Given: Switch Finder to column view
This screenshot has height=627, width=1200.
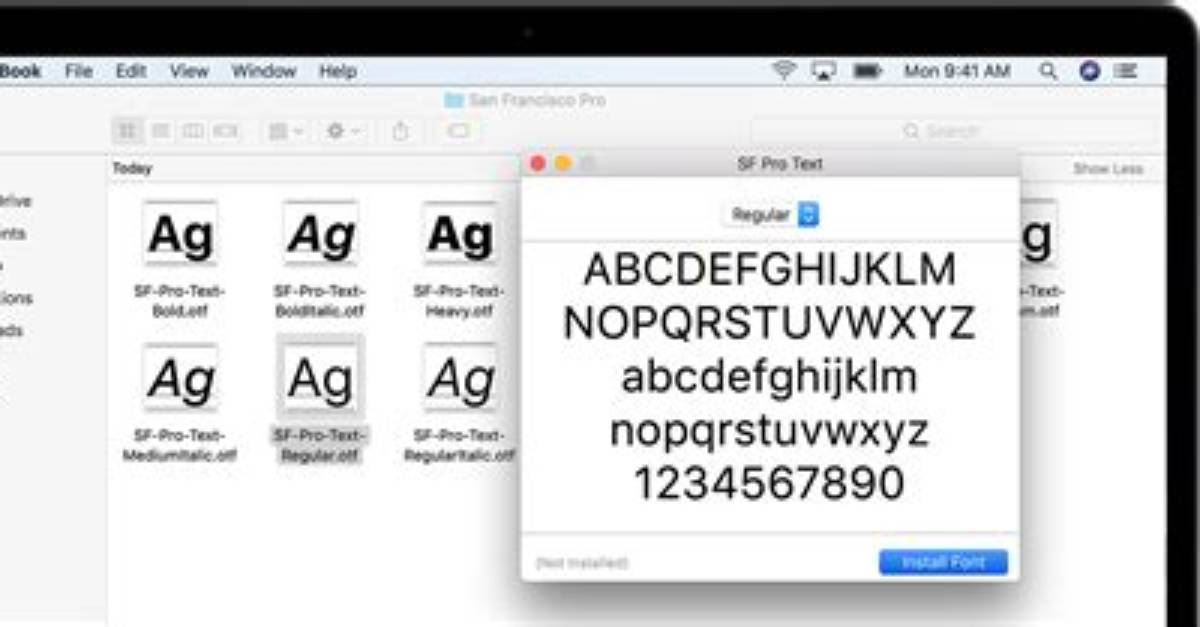Looking at the screenshot, I should 192,131.
